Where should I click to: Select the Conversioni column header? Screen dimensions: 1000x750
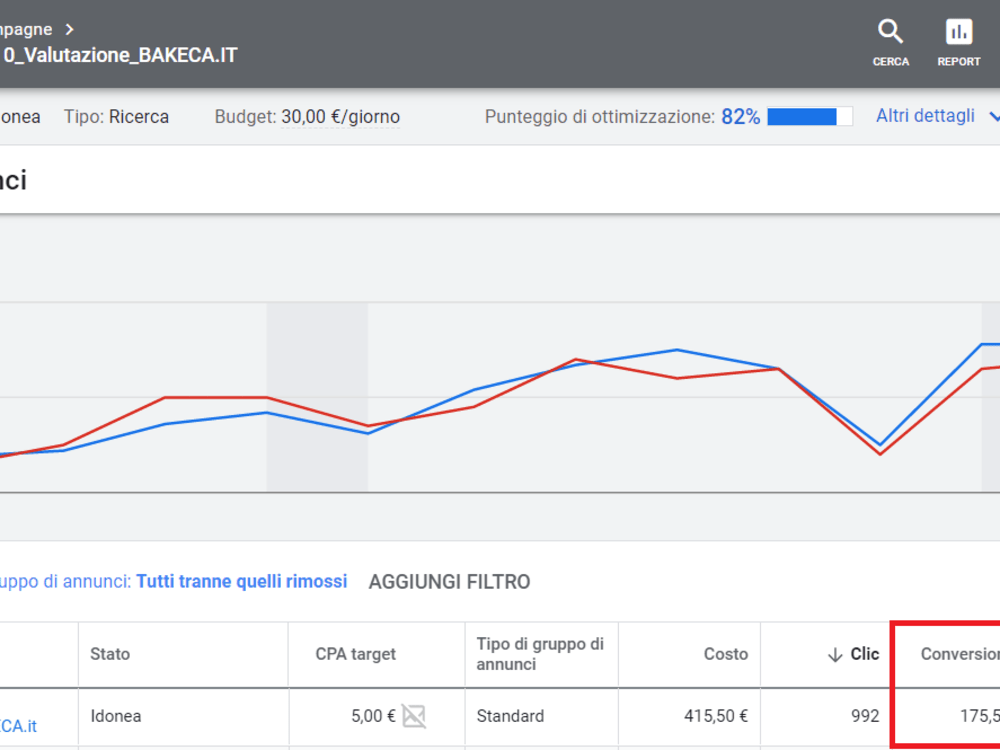tap(960, 654)
